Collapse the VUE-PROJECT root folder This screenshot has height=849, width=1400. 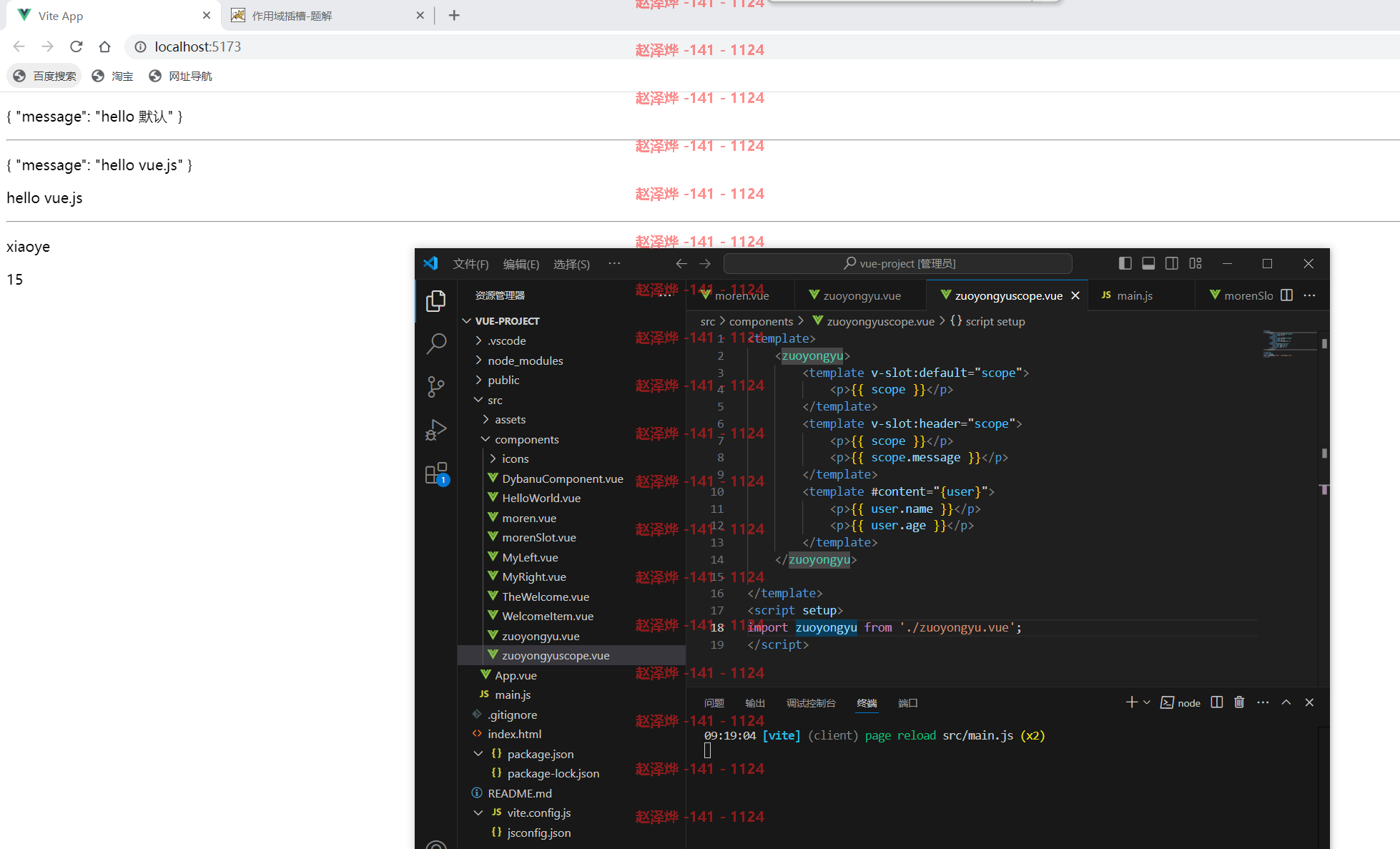pos(467,321)
